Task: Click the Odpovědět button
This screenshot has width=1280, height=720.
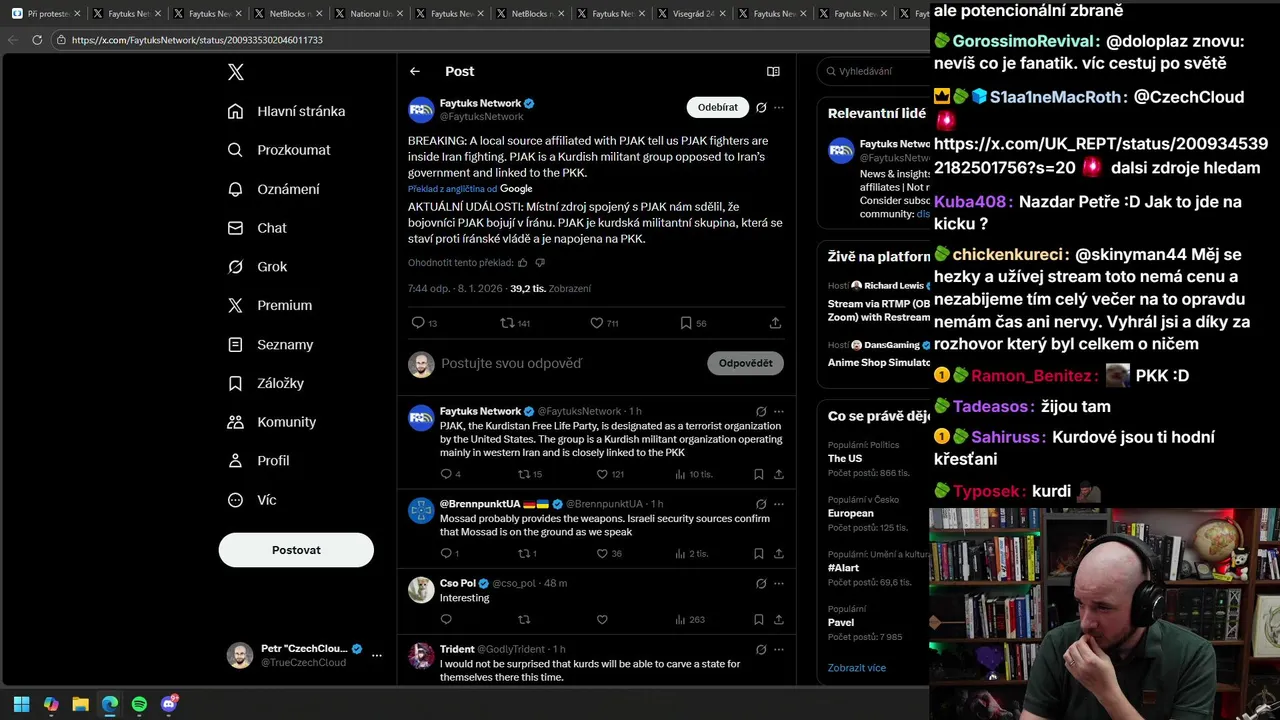Action: coord(745,363)
